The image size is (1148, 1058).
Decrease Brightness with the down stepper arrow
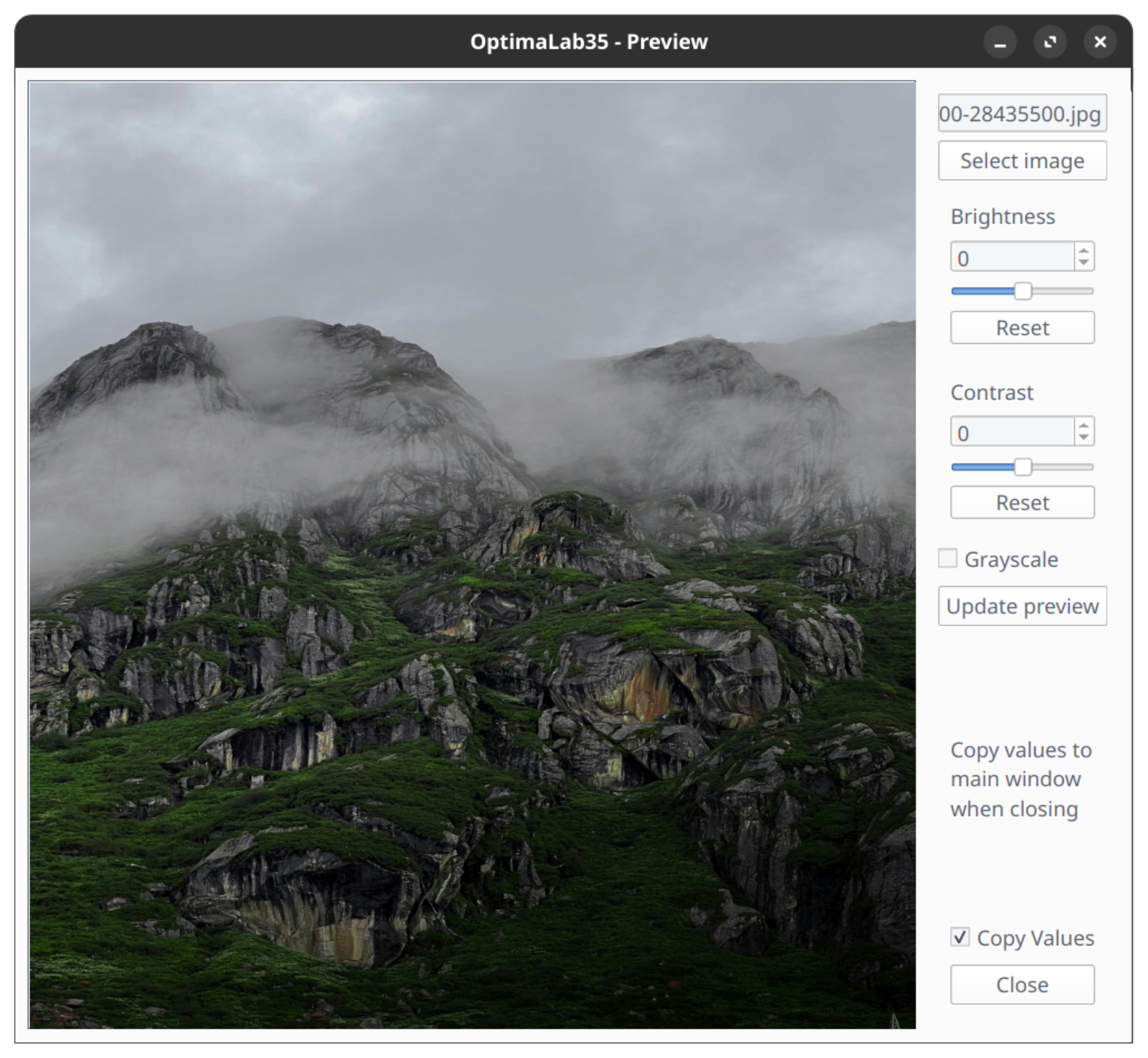tap(1083, 264)
